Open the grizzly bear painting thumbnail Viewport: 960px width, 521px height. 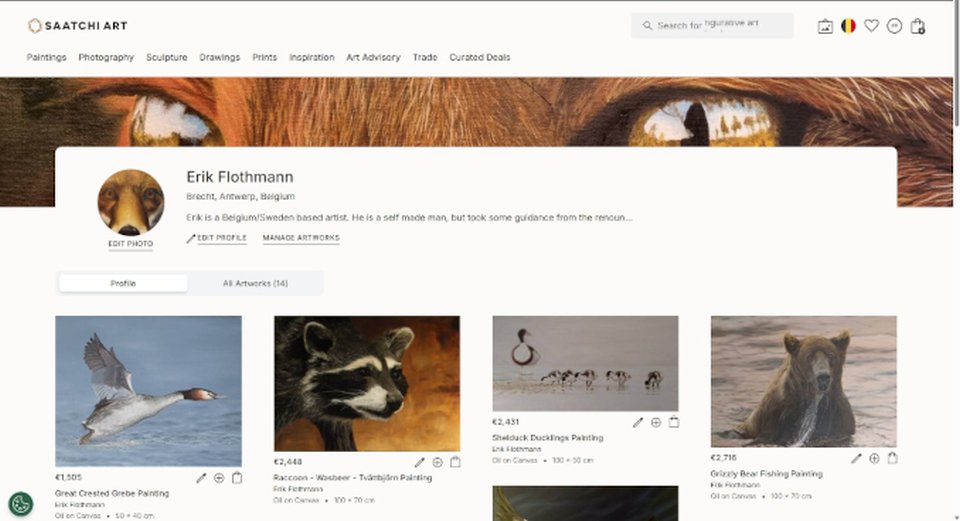804,381
